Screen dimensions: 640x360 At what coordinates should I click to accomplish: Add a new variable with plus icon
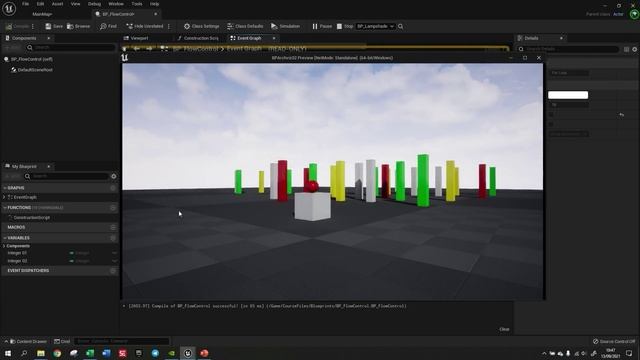113,238
